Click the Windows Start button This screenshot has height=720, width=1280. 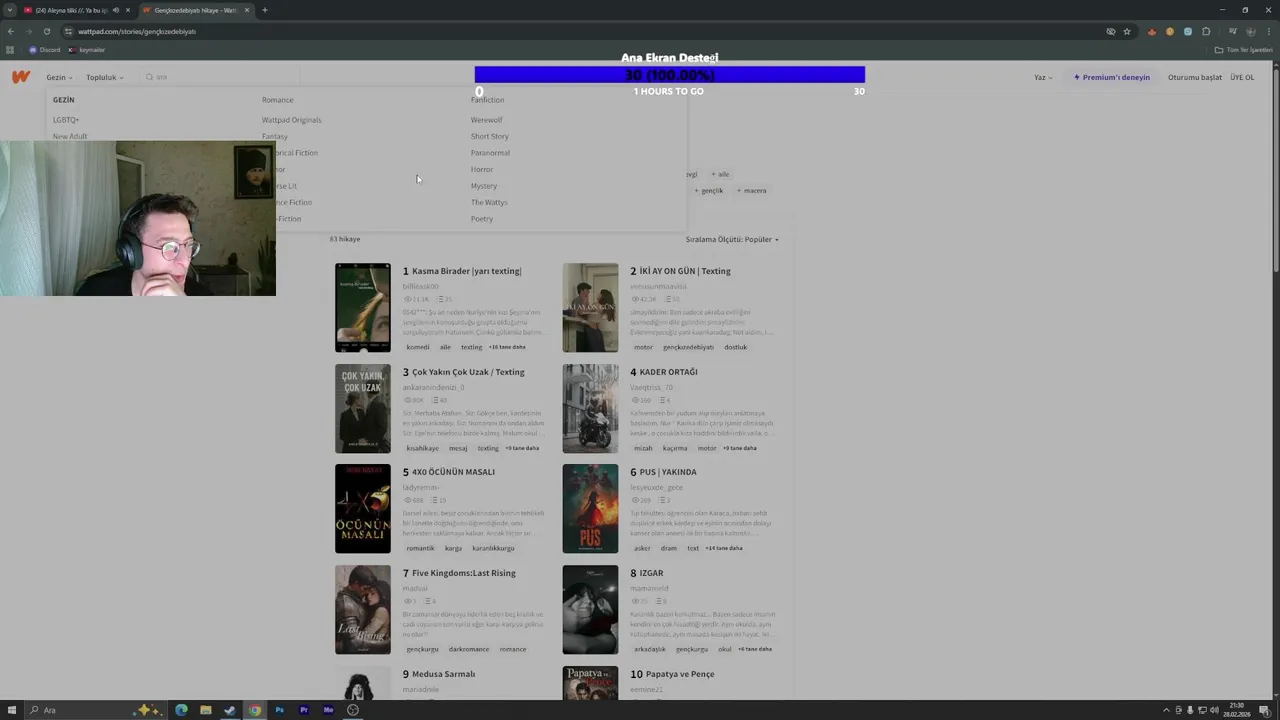click(x=11, y=710)
